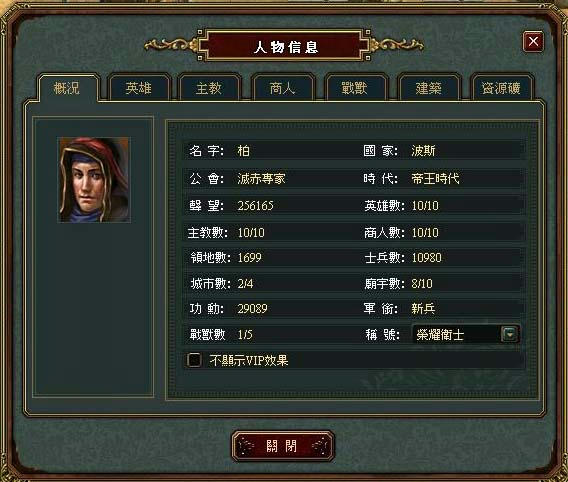Click the 聲望 value 256165
The height and width of the screenshot is (482, 568).
click(x=255, y=206)
